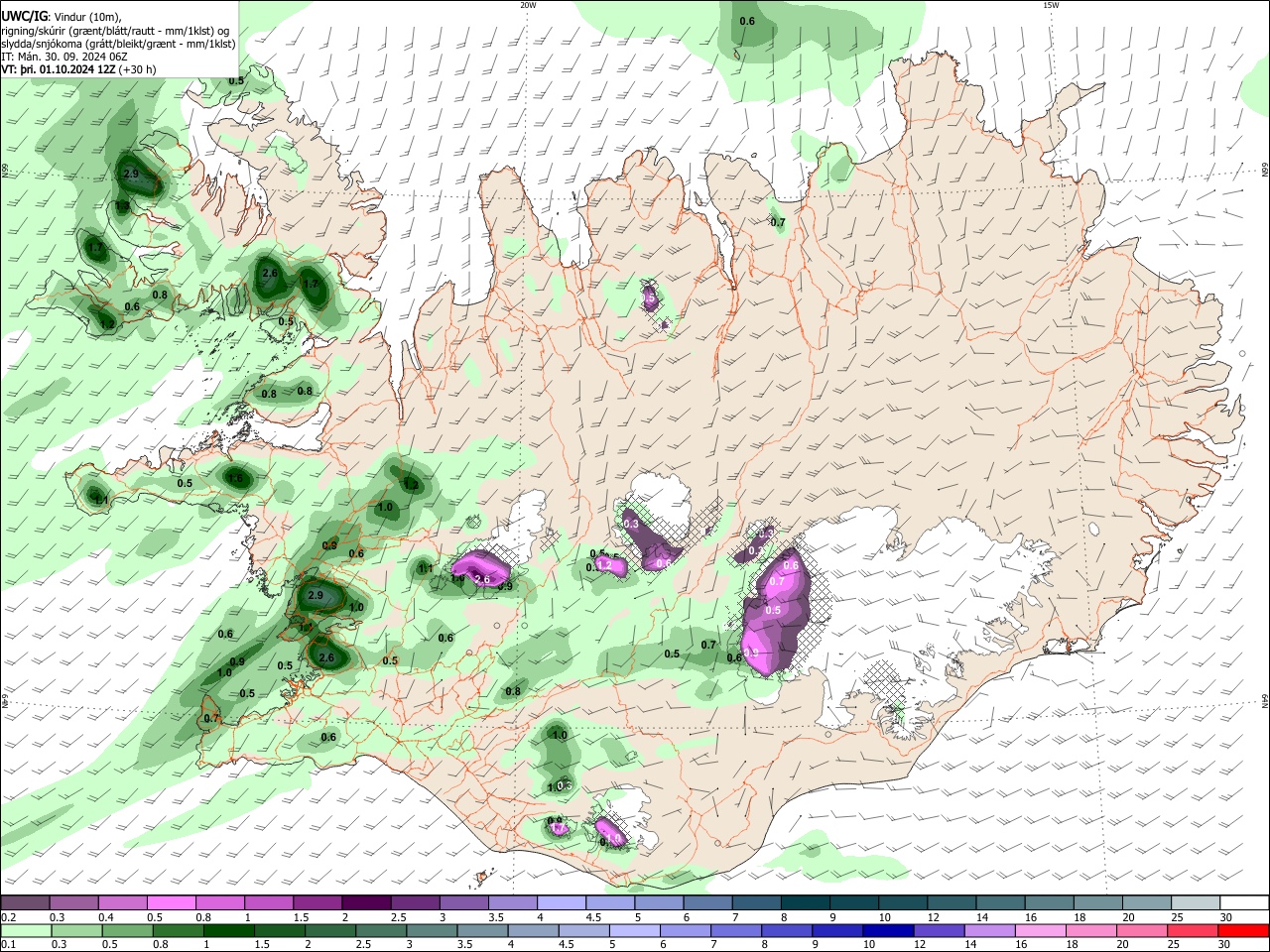Click the 'slydda/snjókoma (grátt/bleikt/grænt' header line

coord(118,44)
